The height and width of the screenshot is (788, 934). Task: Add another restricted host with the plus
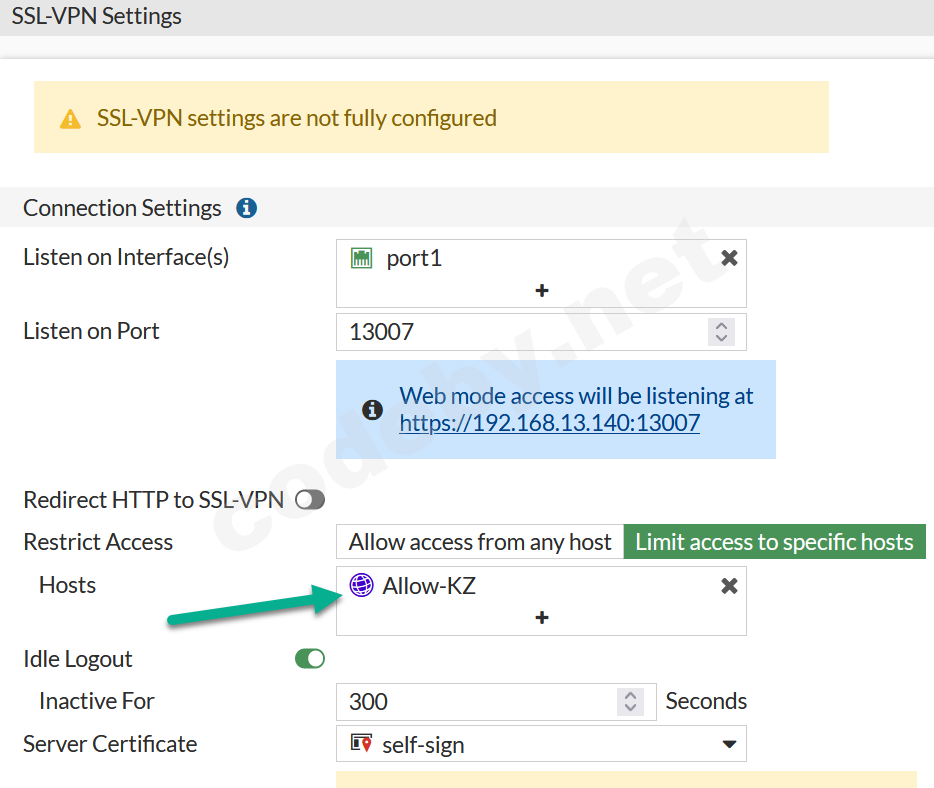(x=540, y=618)
